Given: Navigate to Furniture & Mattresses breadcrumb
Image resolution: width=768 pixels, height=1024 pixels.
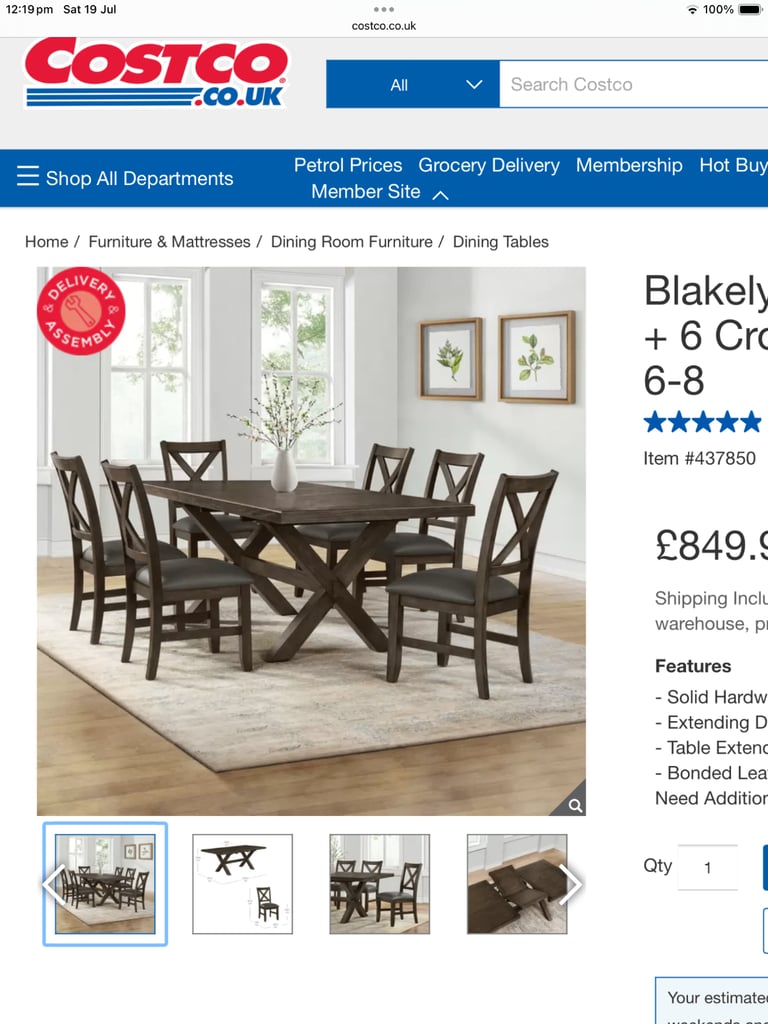Looking at the screenshot, I should [x=169, y=242].
